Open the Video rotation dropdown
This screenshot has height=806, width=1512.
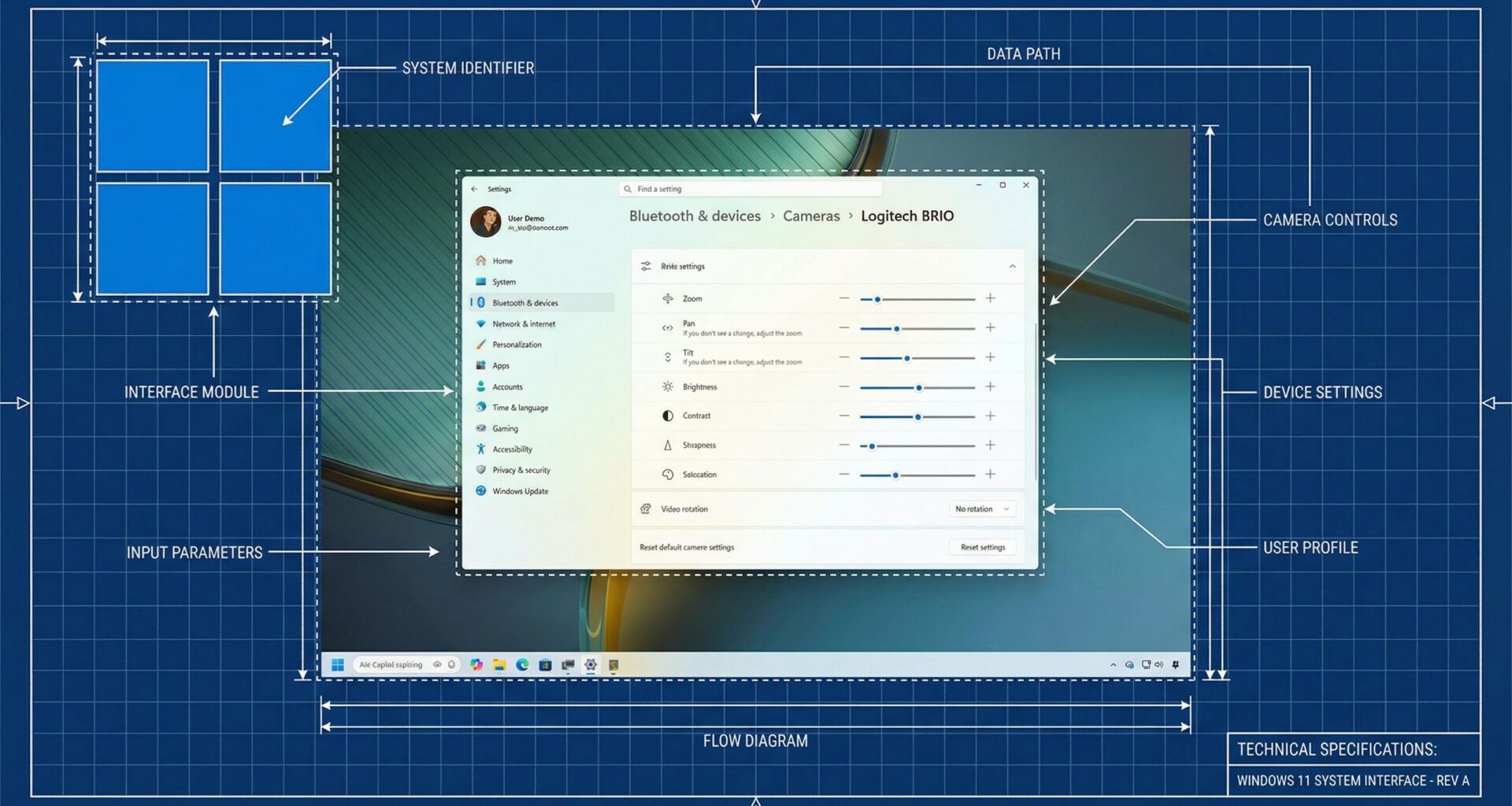[x=981, y=508]
